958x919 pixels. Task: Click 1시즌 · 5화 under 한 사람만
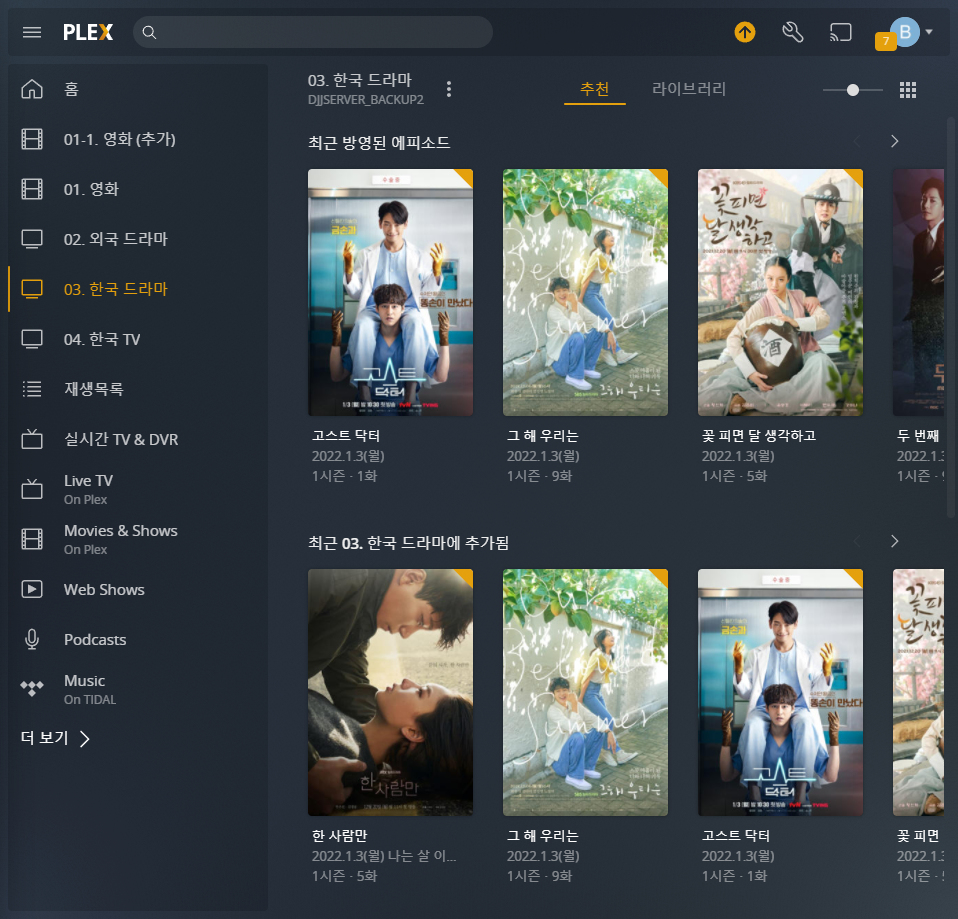click(x=345, y=876)
